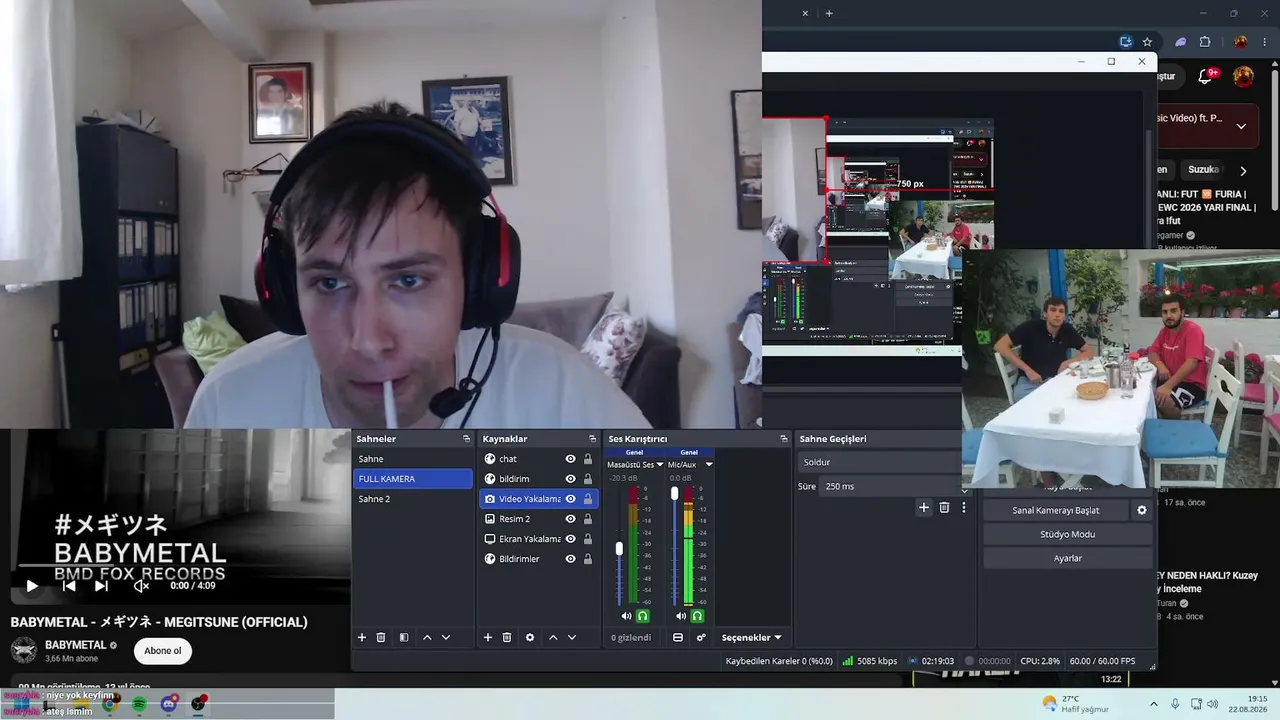
Task: Subscribe with Abone ol button
Action: 163,651
